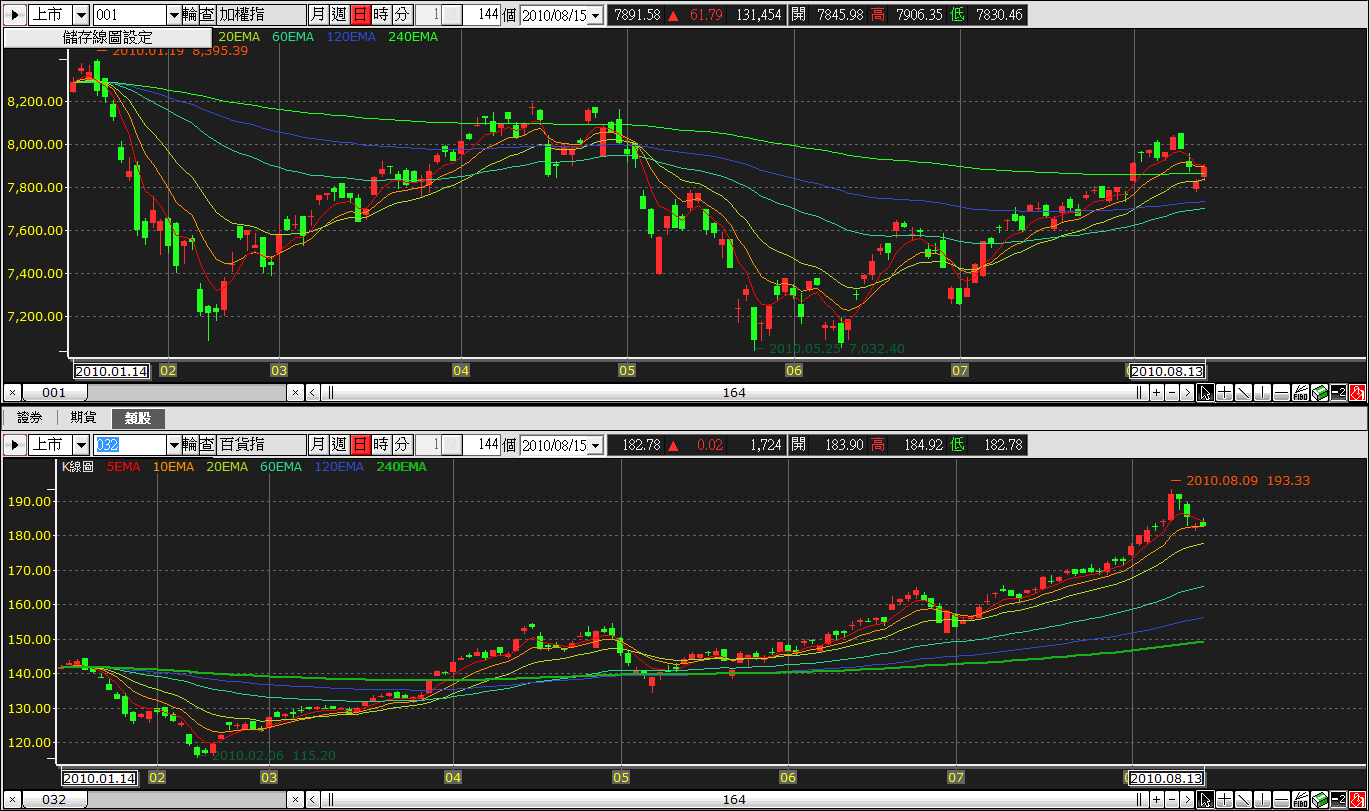Viewport: 1370px width, 811px height.
Task: Select the horizontal line tool in bottom chart
Action: 1281,799
